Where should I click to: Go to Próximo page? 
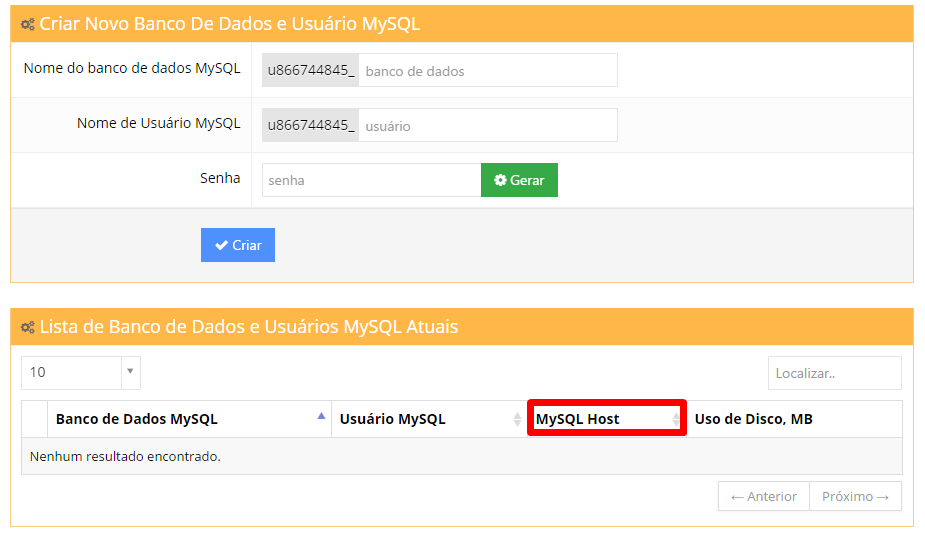pyautogui.click(x=855, y=496)
